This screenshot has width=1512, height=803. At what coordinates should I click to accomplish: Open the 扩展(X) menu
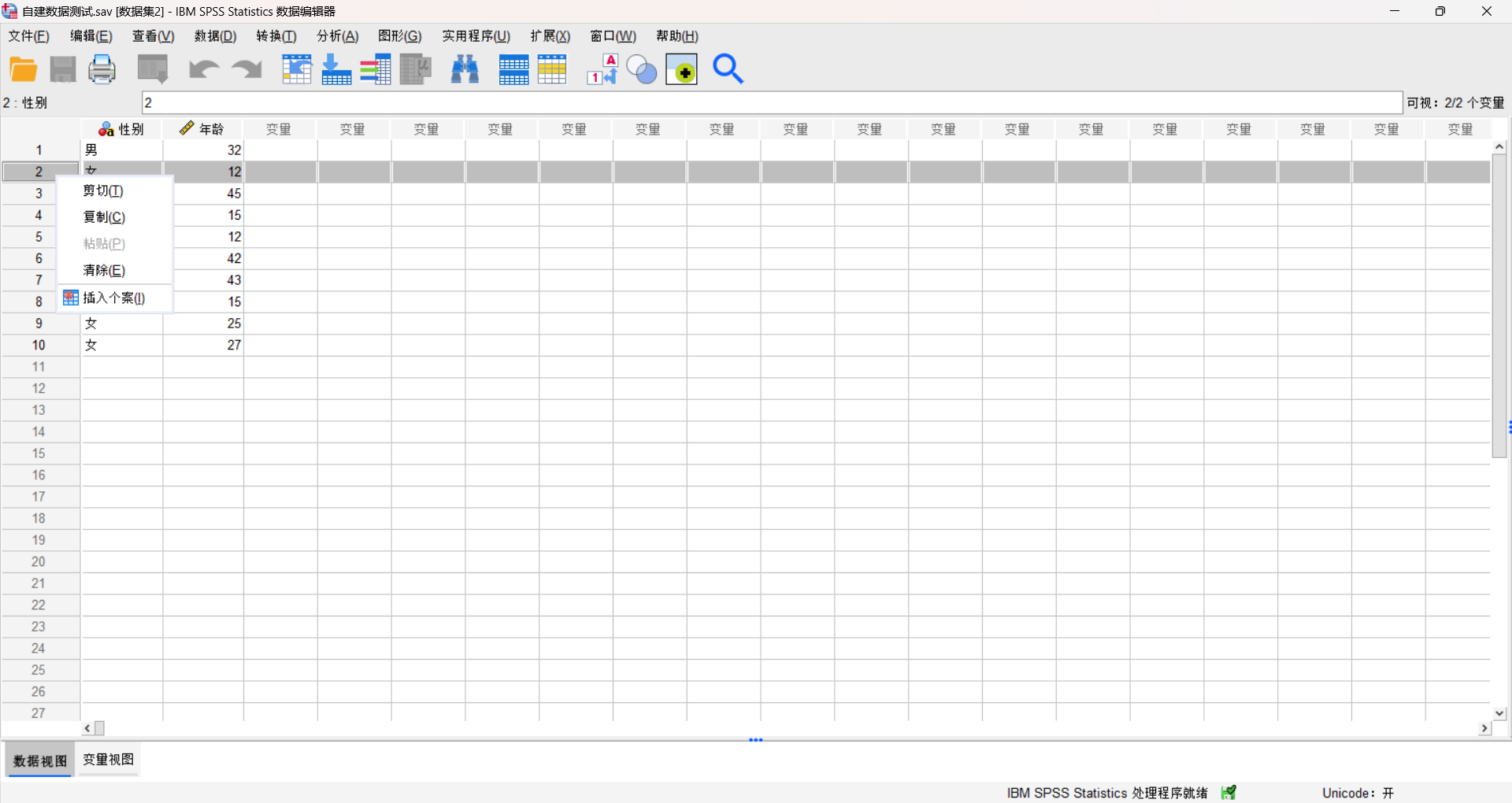click(x=550, y=36)
